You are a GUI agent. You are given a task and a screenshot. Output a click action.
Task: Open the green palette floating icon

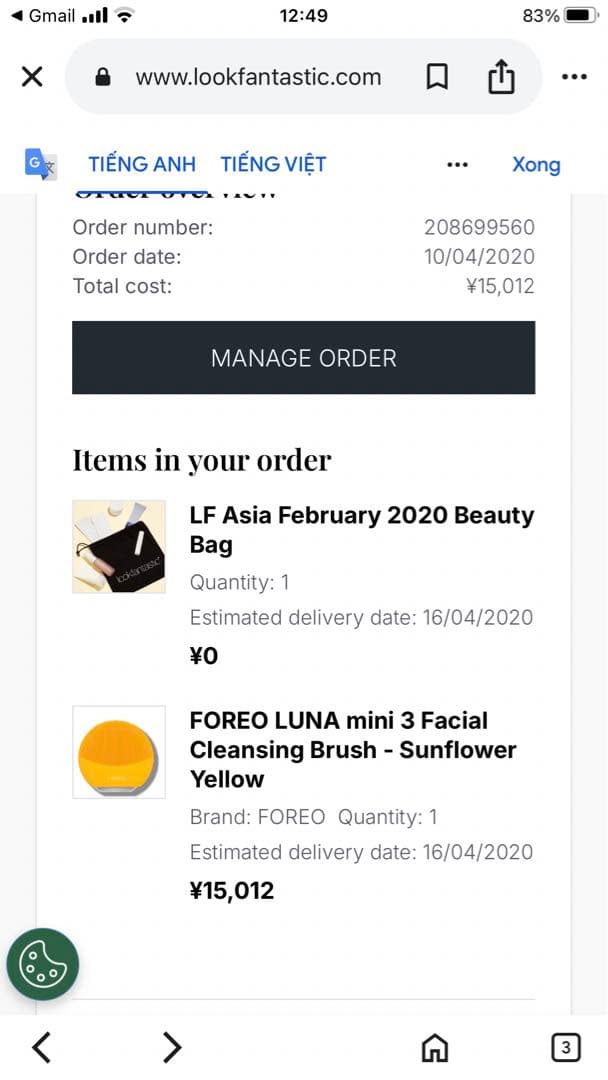tap(43, 964)
